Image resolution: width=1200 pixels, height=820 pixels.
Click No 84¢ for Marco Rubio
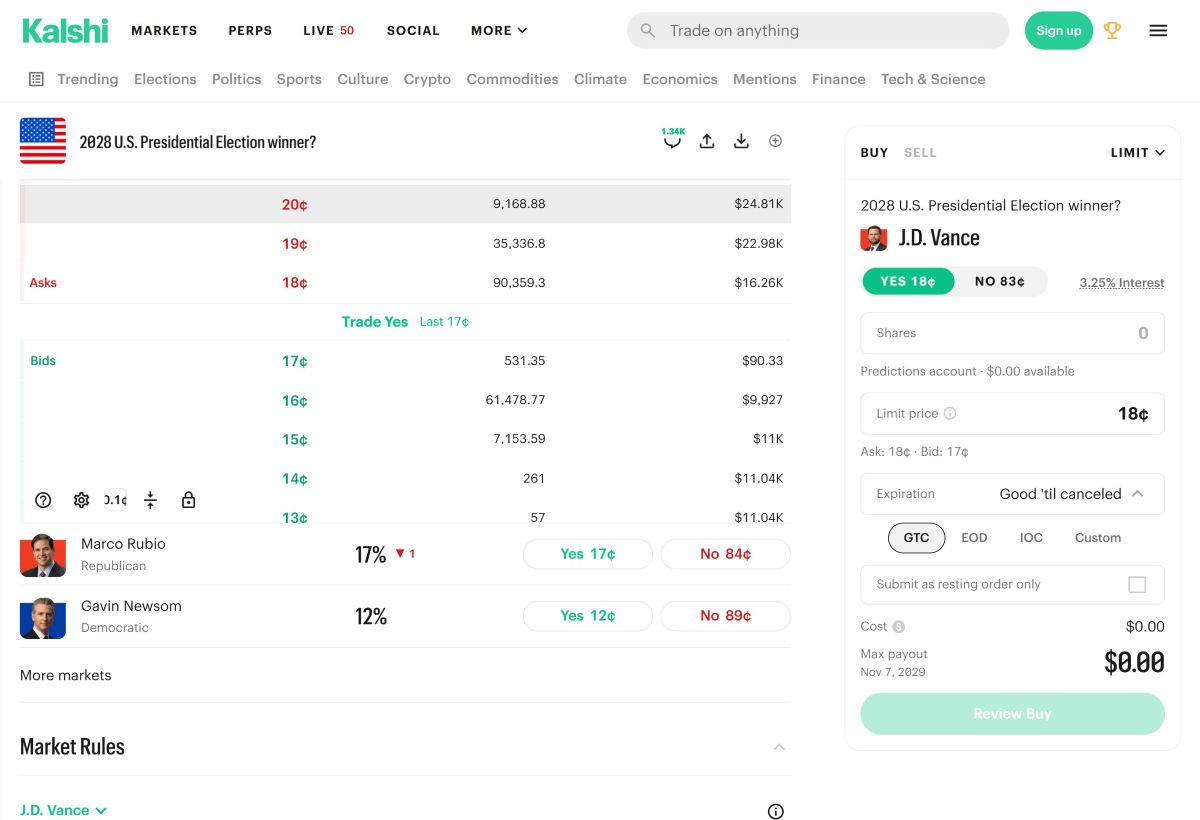726,554
